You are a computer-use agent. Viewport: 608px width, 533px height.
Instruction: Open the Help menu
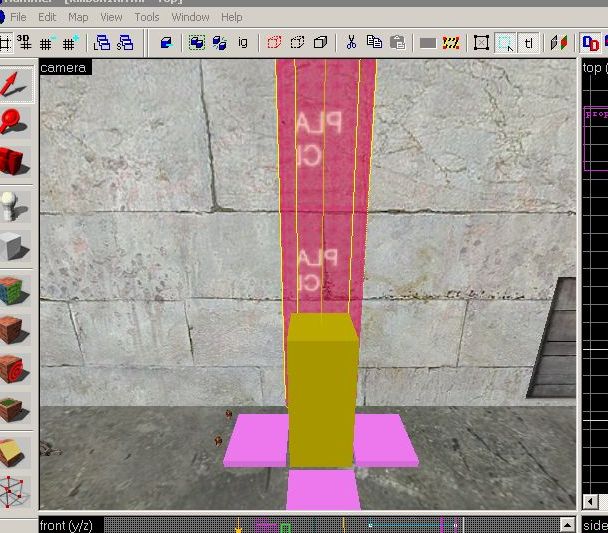click(231, 17)
